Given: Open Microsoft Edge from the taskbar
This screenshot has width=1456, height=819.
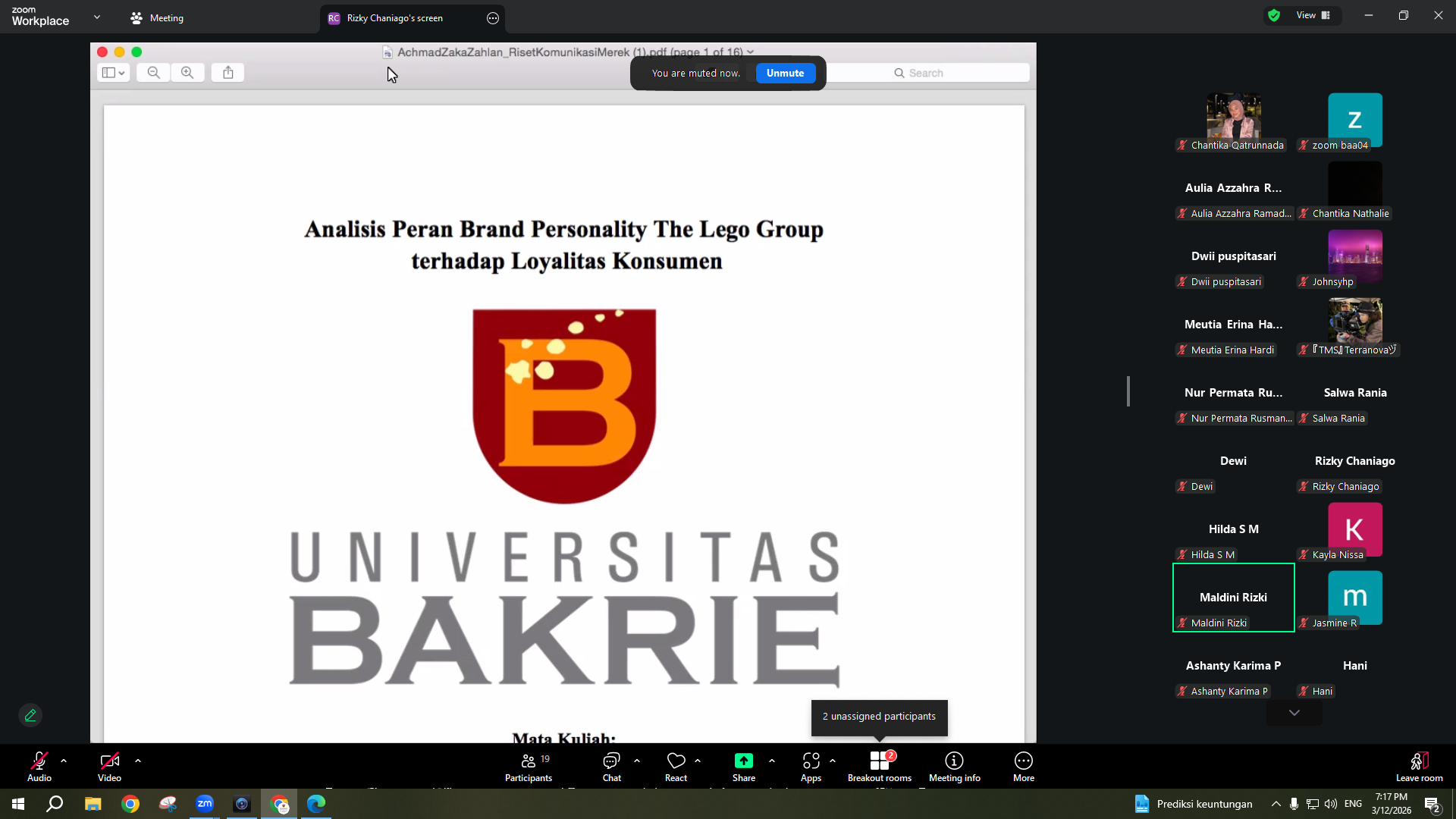Looking at the screenshot, I should point(316,804).
